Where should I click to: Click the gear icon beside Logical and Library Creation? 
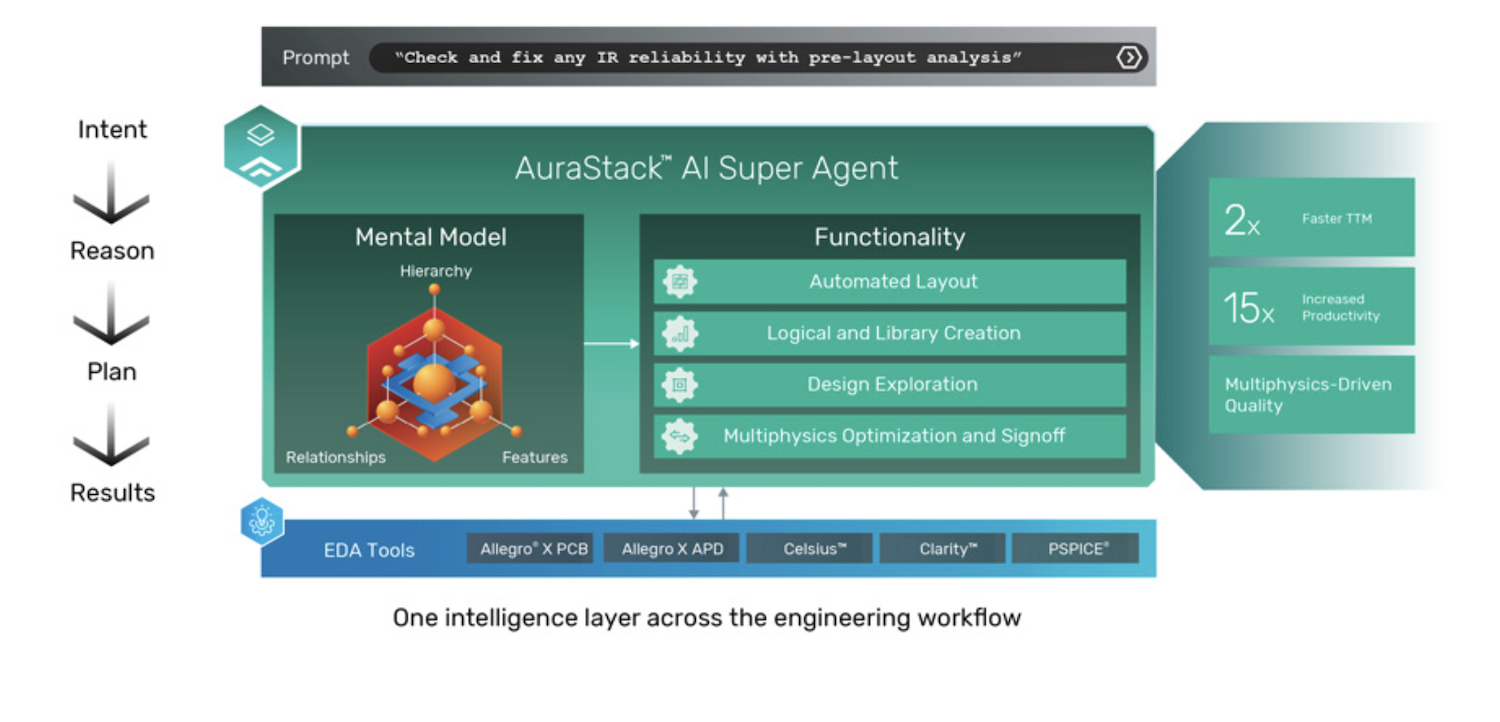tap(680, 334)
